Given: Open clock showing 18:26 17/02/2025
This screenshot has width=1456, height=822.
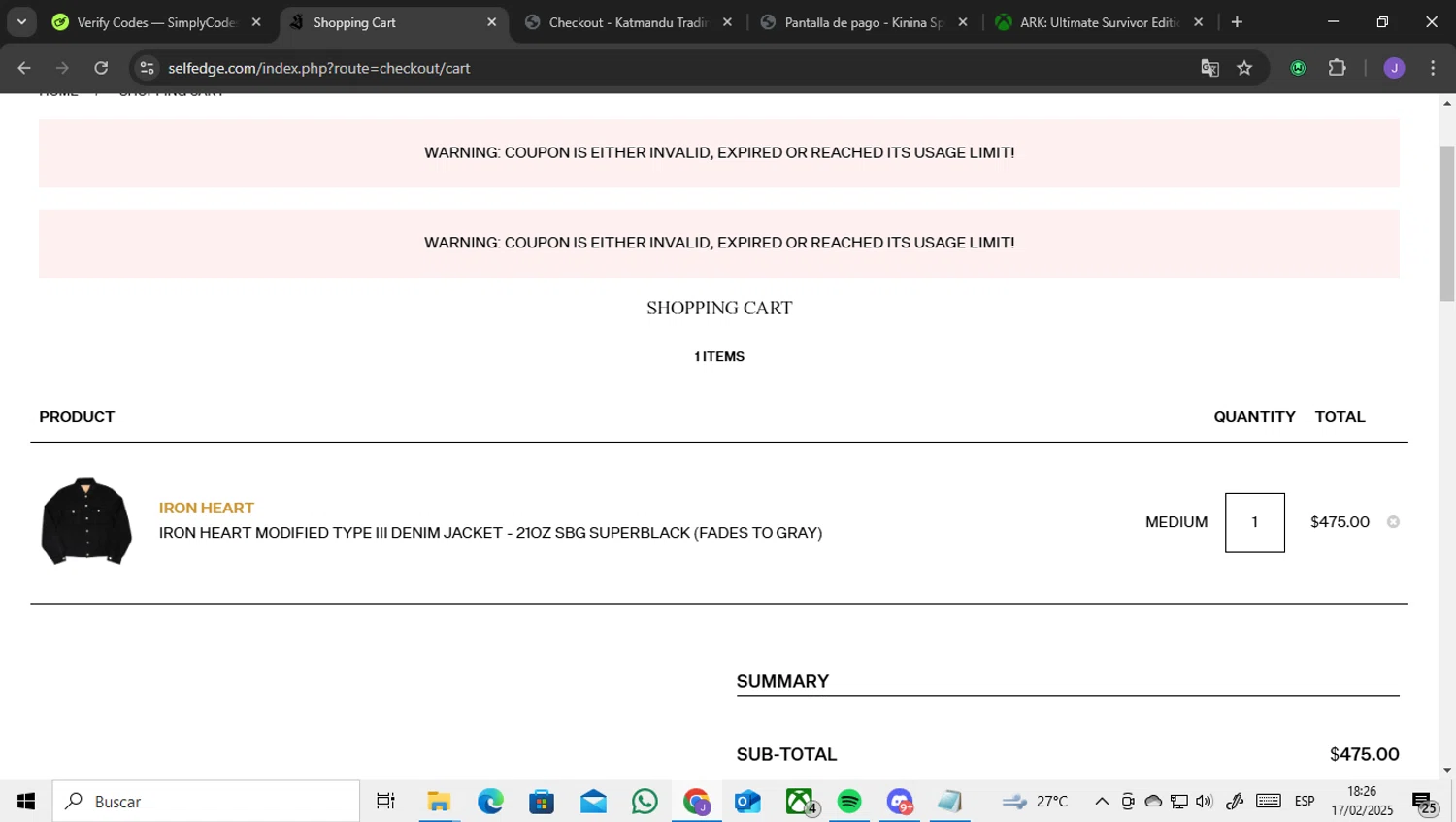Looking at the screenshot, I should (x=1362, y=802).
